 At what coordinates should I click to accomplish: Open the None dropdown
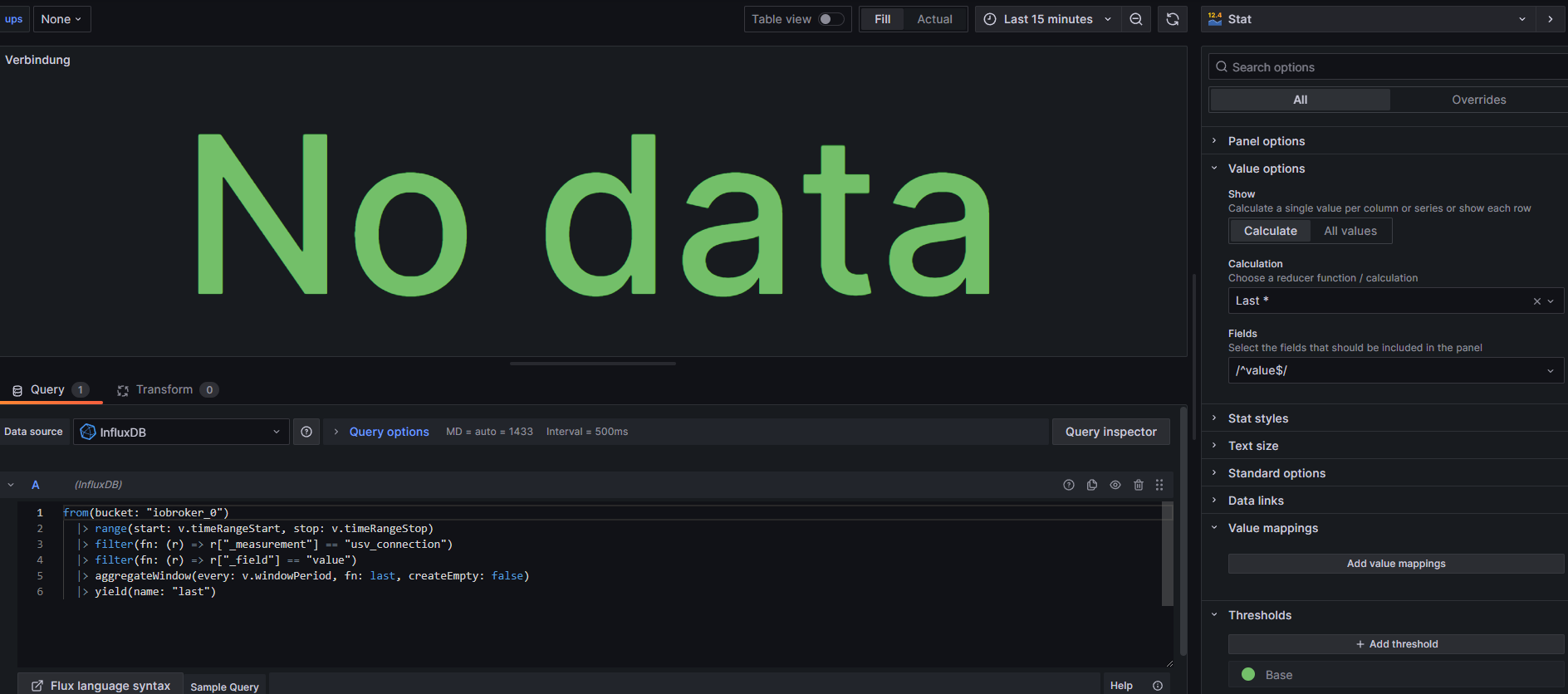61,19
